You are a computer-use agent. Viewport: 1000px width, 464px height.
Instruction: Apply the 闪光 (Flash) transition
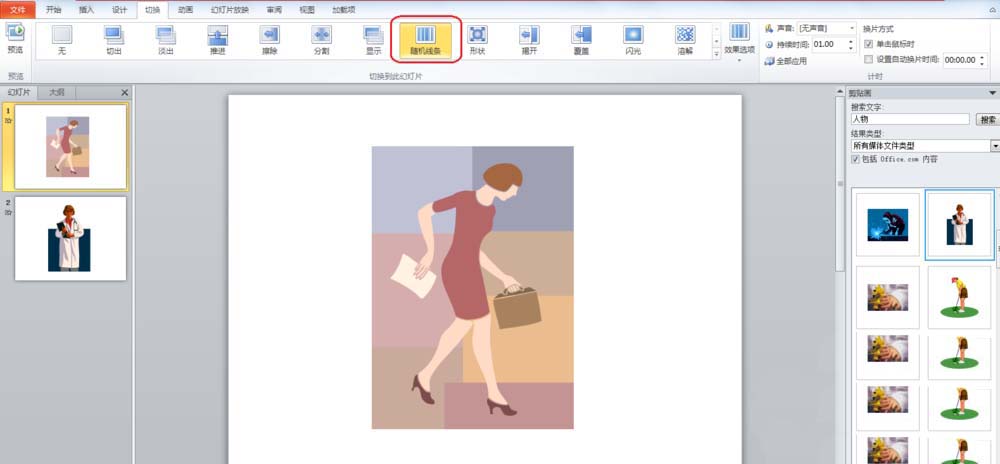click(x=633, y=40)
